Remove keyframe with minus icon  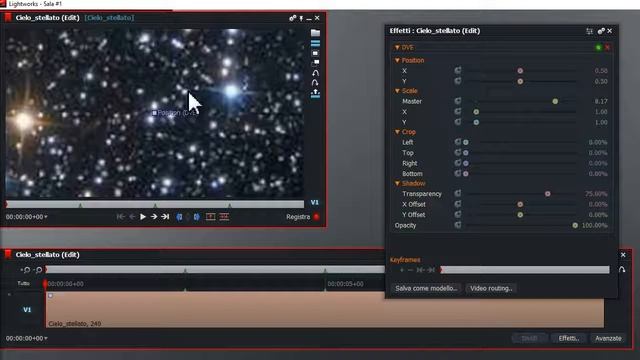[410, 270]
